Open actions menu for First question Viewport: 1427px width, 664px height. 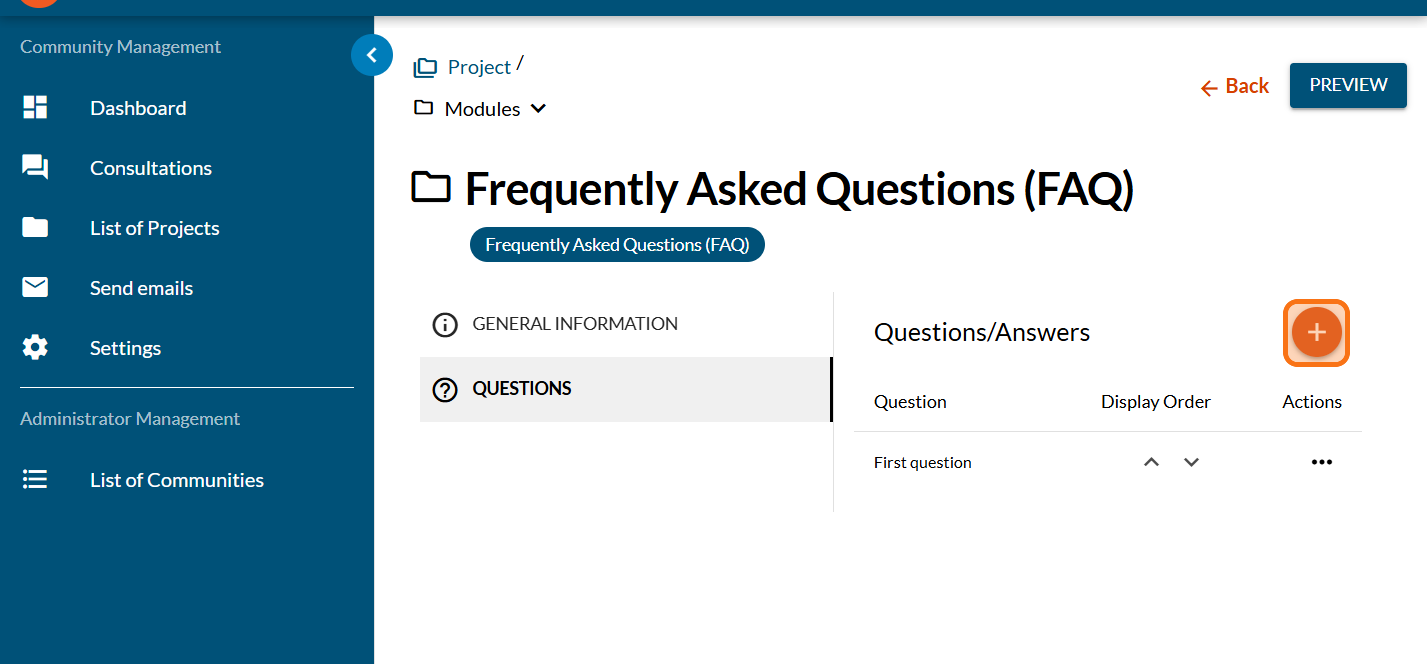coord(1321,462)
